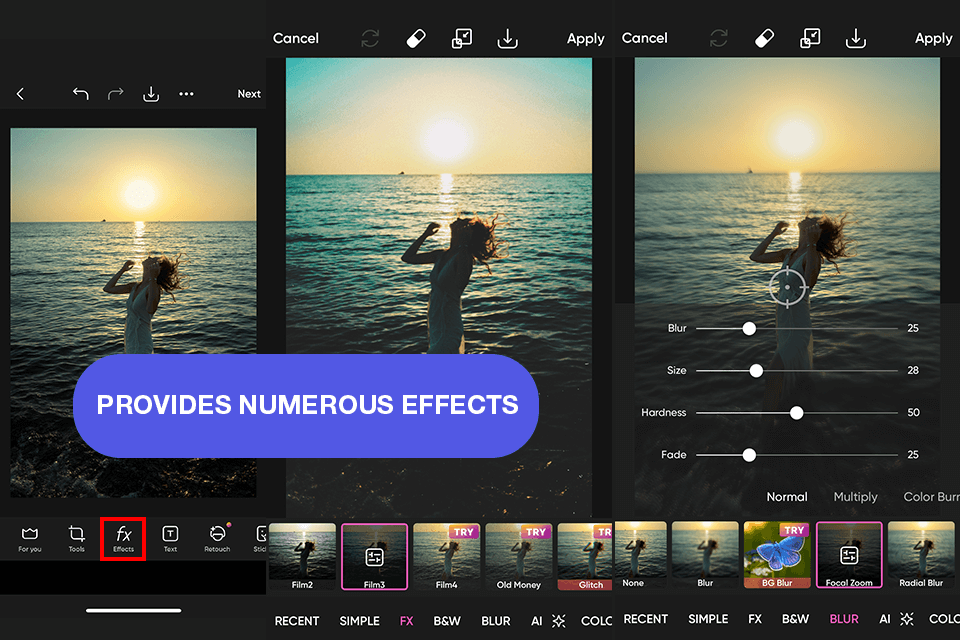Open the three-dot more options menu
Viewport: 960px width, 640px height.
(186, 94)
